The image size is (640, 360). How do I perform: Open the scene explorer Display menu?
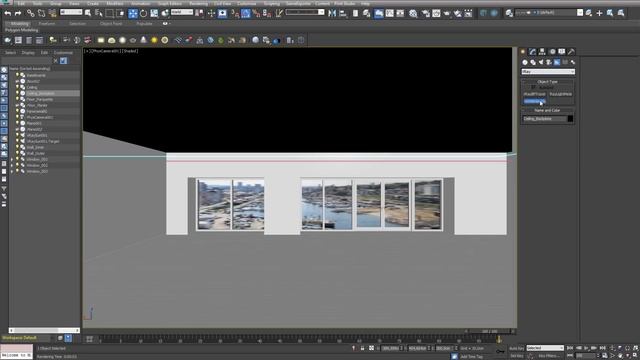(x=28, y=53)
